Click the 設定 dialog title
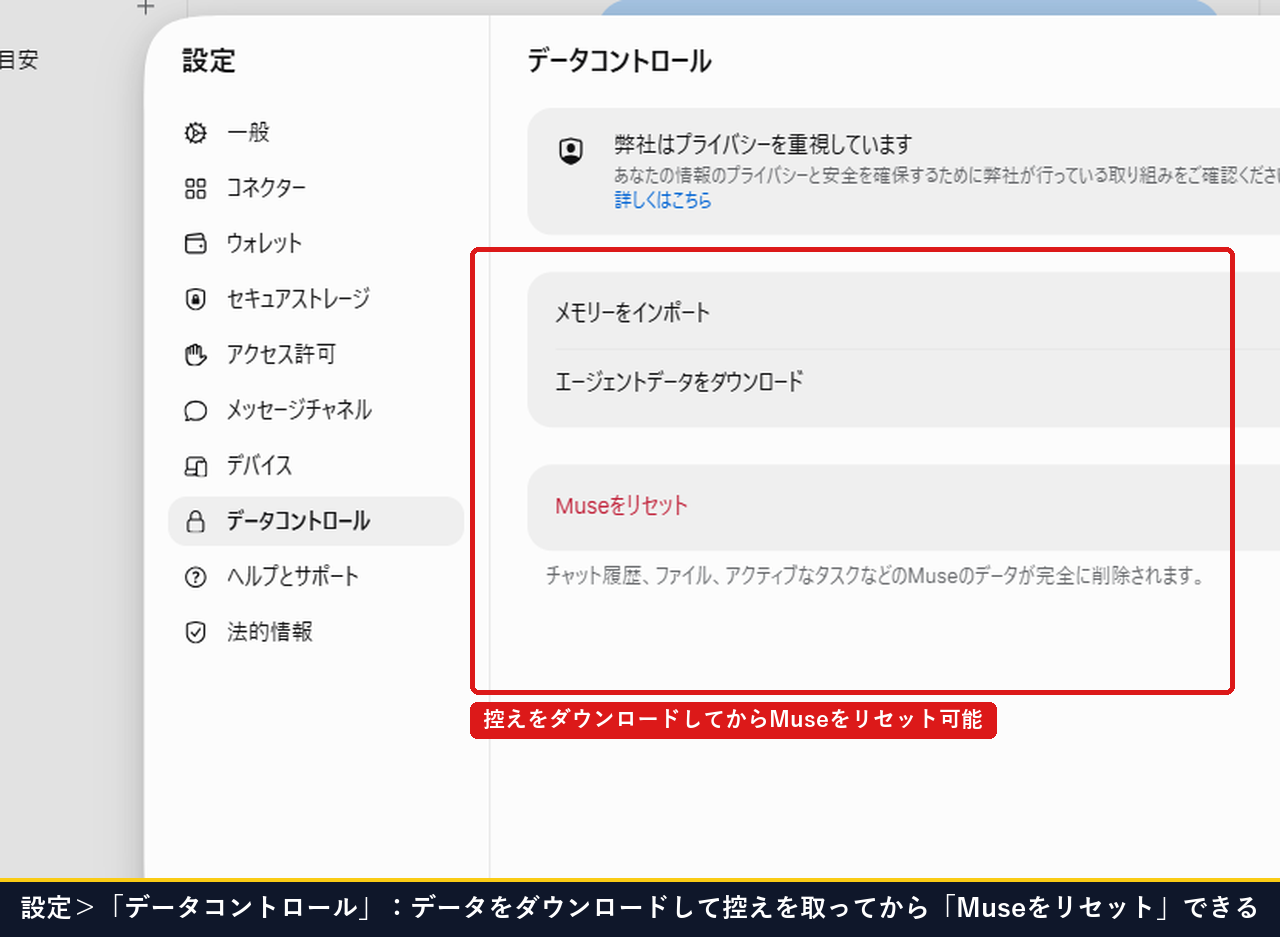The height and width of the screenshot is (937, 1280). 209,61
